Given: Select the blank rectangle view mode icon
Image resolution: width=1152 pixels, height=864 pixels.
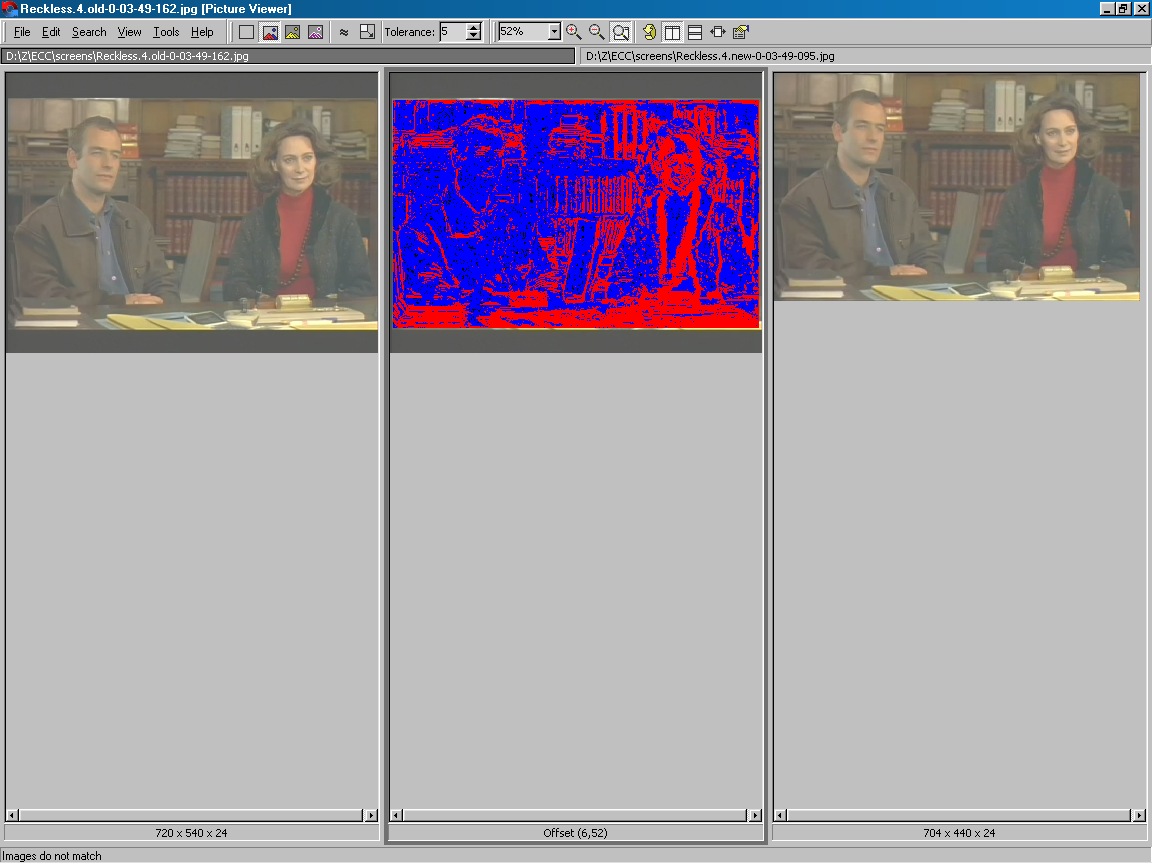Looking at the screenshot, I should point(246,32).
